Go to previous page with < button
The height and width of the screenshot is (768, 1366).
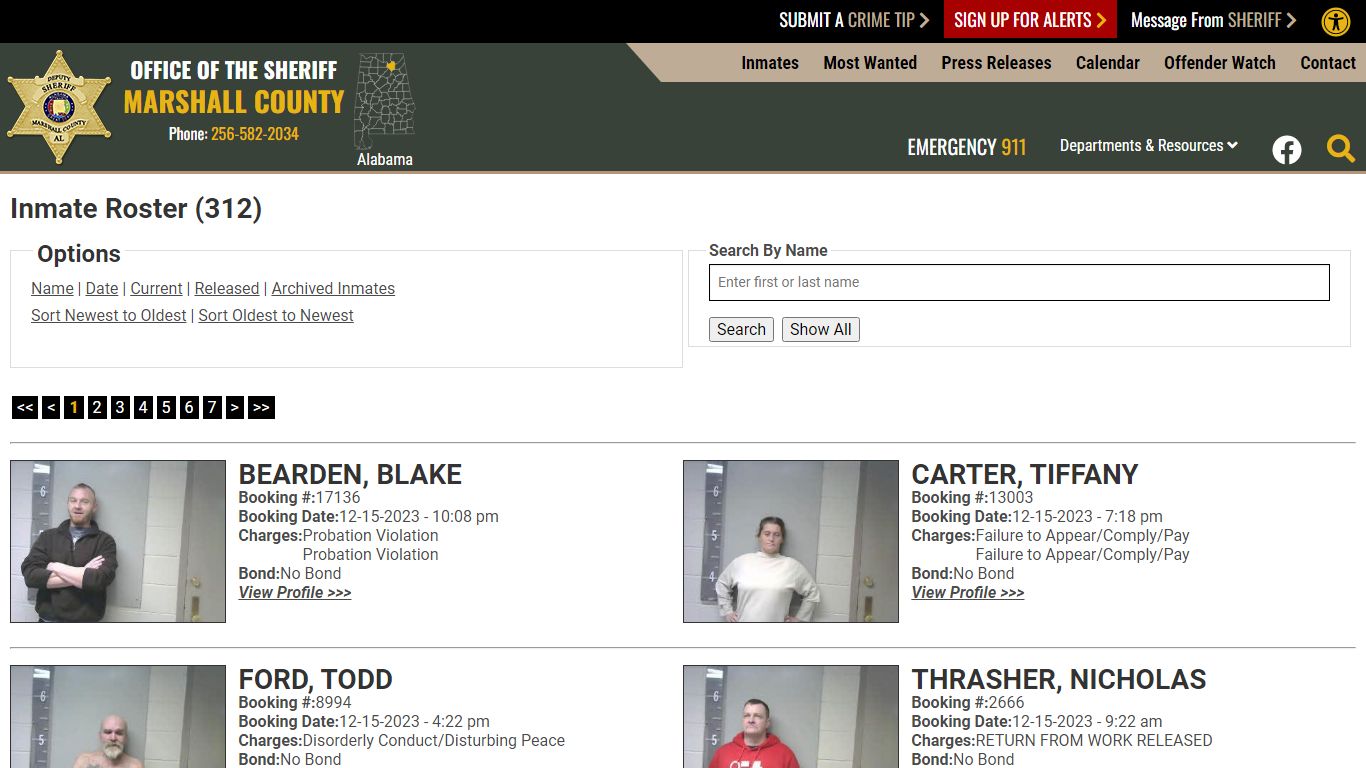[x=51, y=407]
